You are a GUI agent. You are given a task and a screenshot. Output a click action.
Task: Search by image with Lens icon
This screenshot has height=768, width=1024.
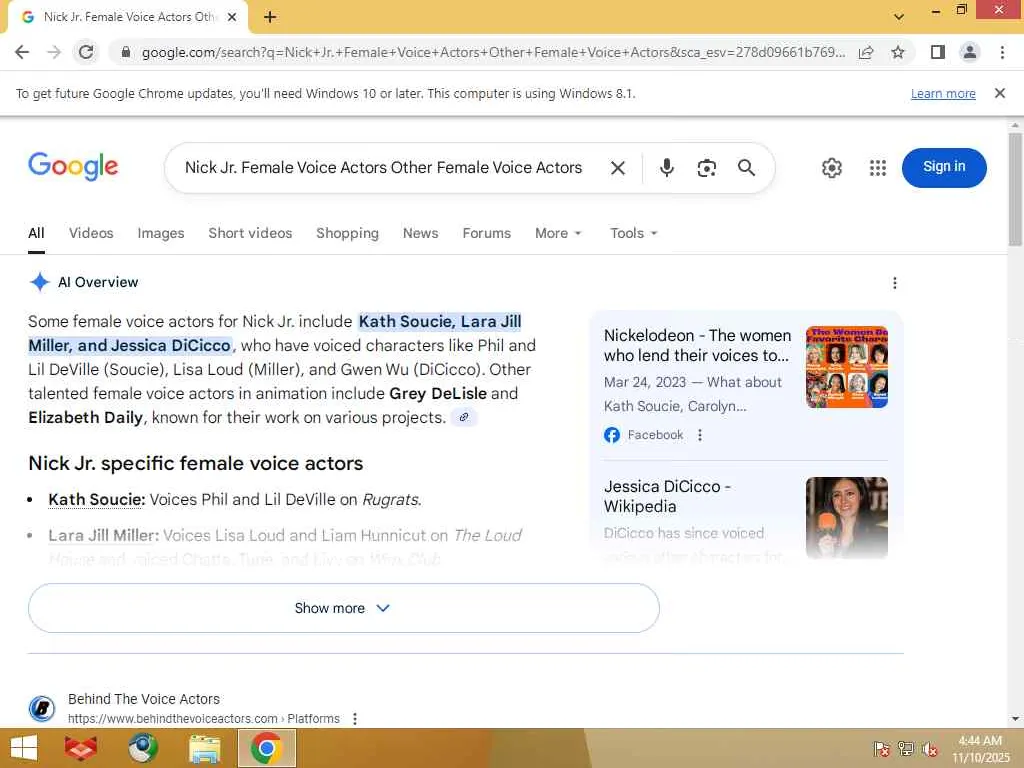coord(707,168)
